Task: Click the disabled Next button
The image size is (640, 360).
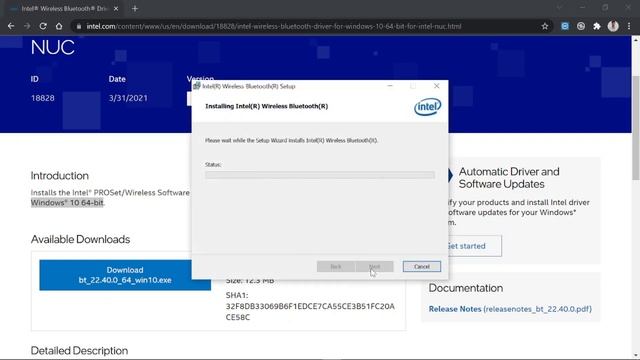Action: pos(374,267)
